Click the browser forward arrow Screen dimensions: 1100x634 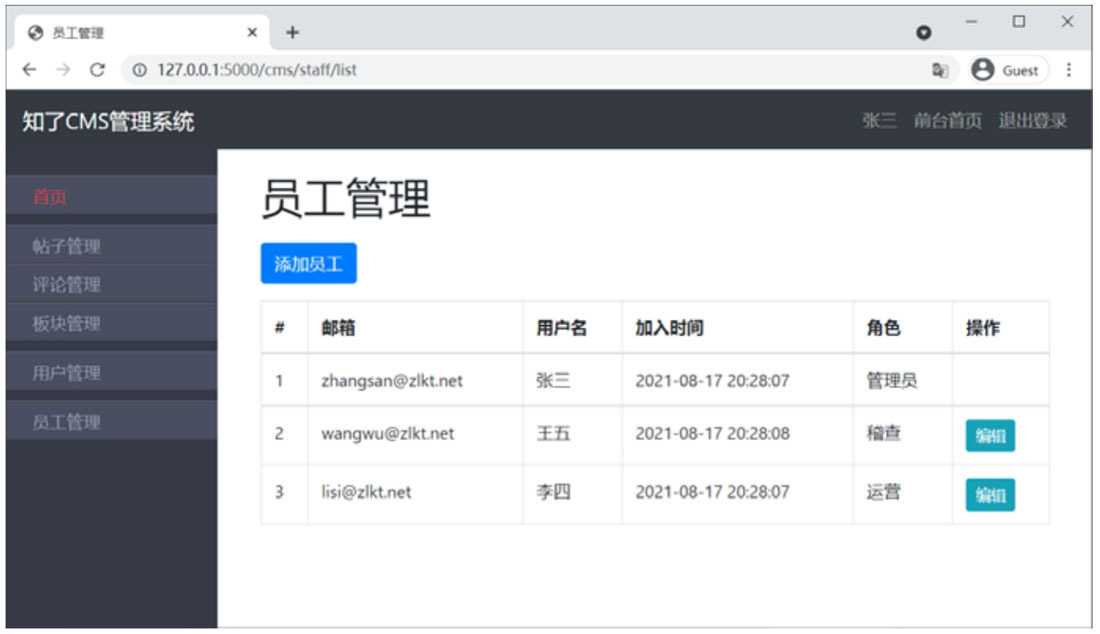63,69
